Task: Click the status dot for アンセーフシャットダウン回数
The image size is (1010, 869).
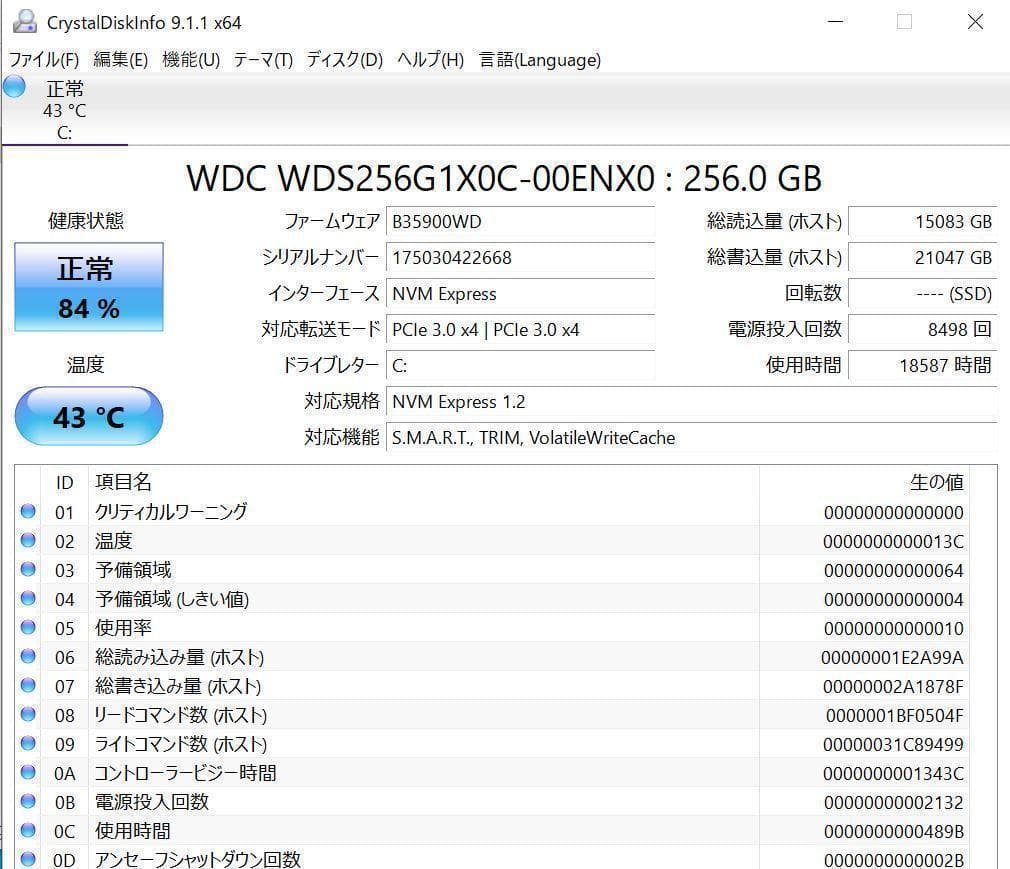Action: 28,859
